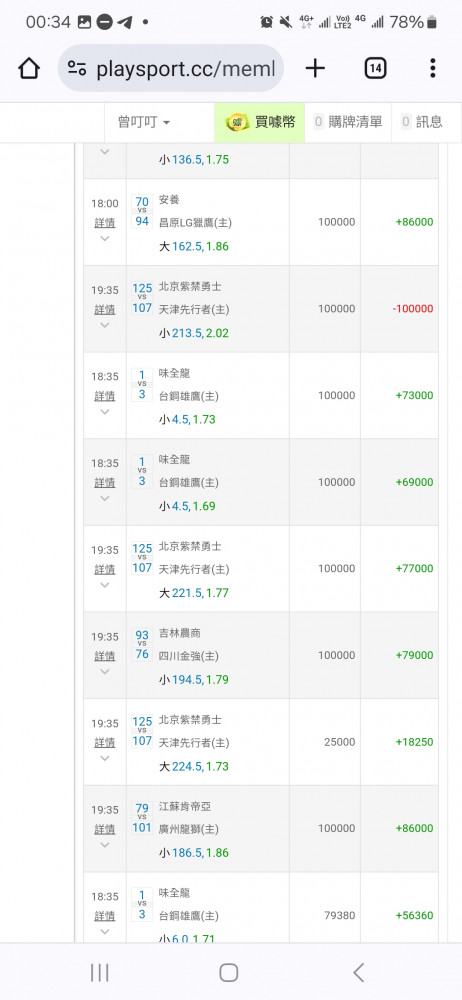Screen dimensions: 462x1000
Task: Open the 曾叮叮 user dropdown
Action: click(x=144, y=122)
